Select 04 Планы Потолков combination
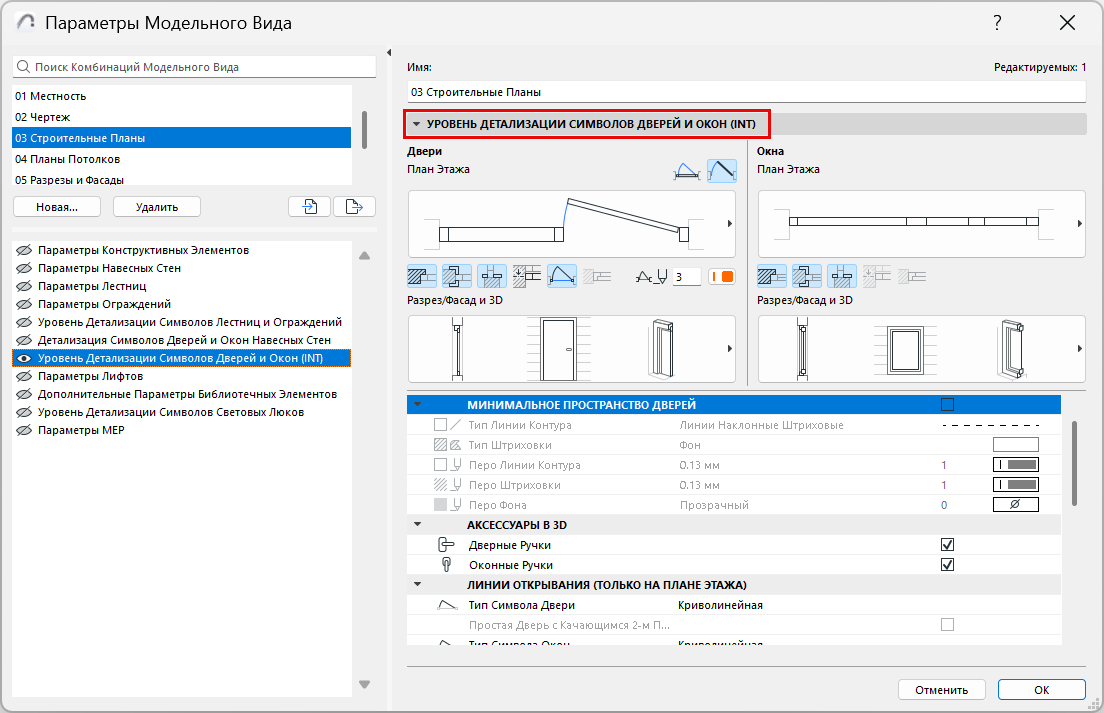Viewport: 1104px width, 713px height. (68, 159)
